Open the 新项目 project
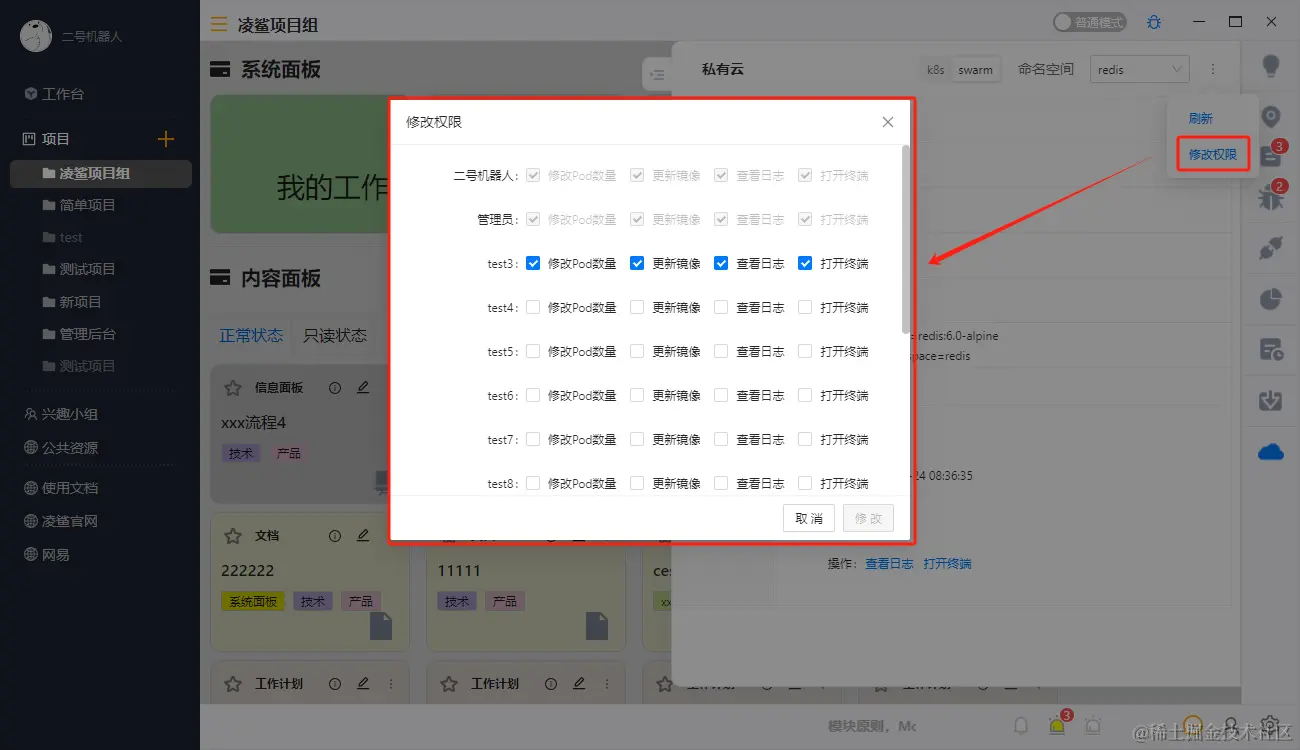This screenshot has width=1300, height=750. (80, 302)
